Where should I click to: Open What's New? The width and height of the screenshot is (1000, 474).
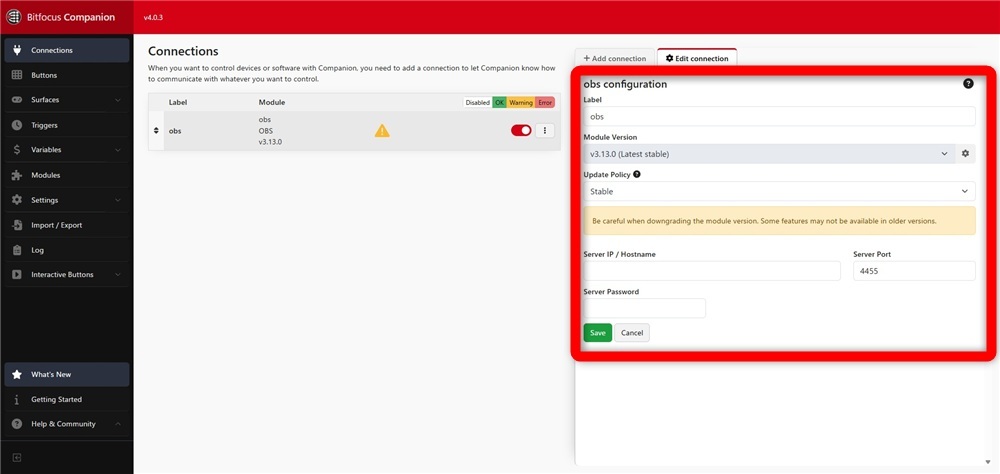pyautogui.click(x=66, y=374)
